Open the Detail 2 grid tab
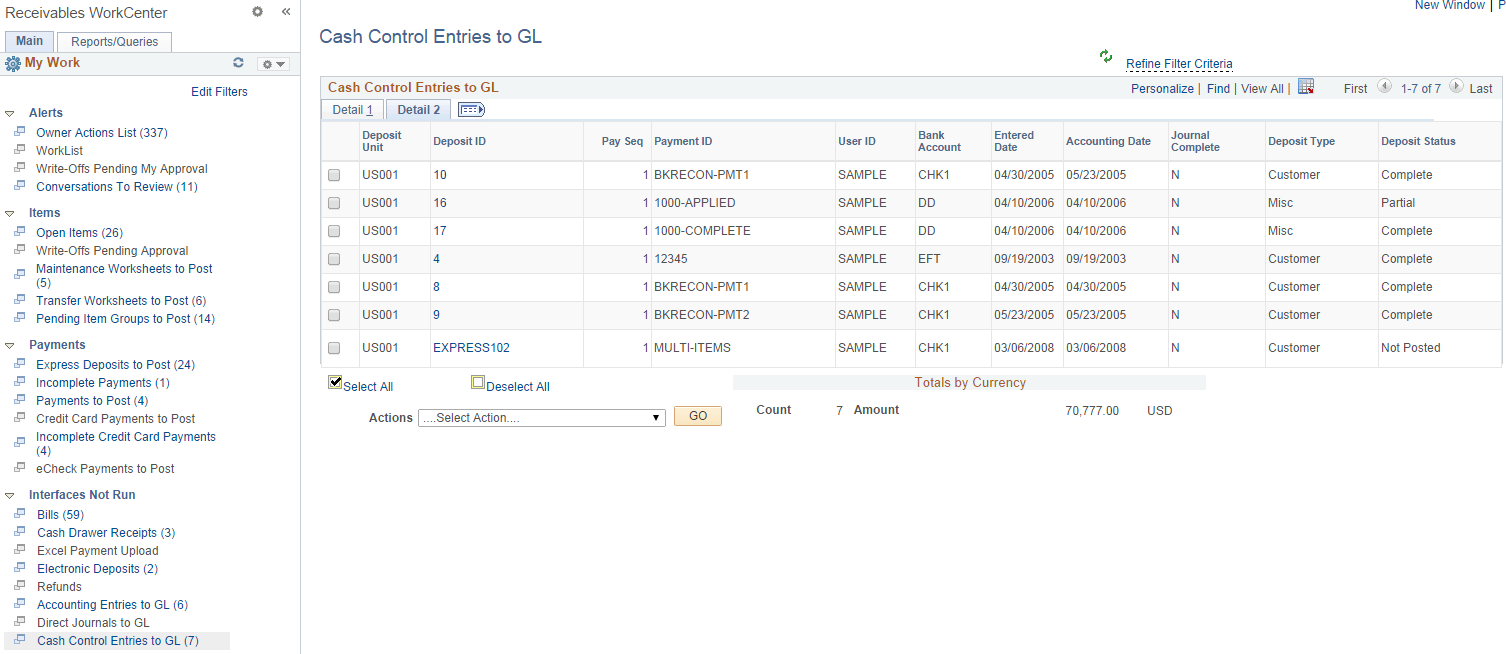 (417, 109)
